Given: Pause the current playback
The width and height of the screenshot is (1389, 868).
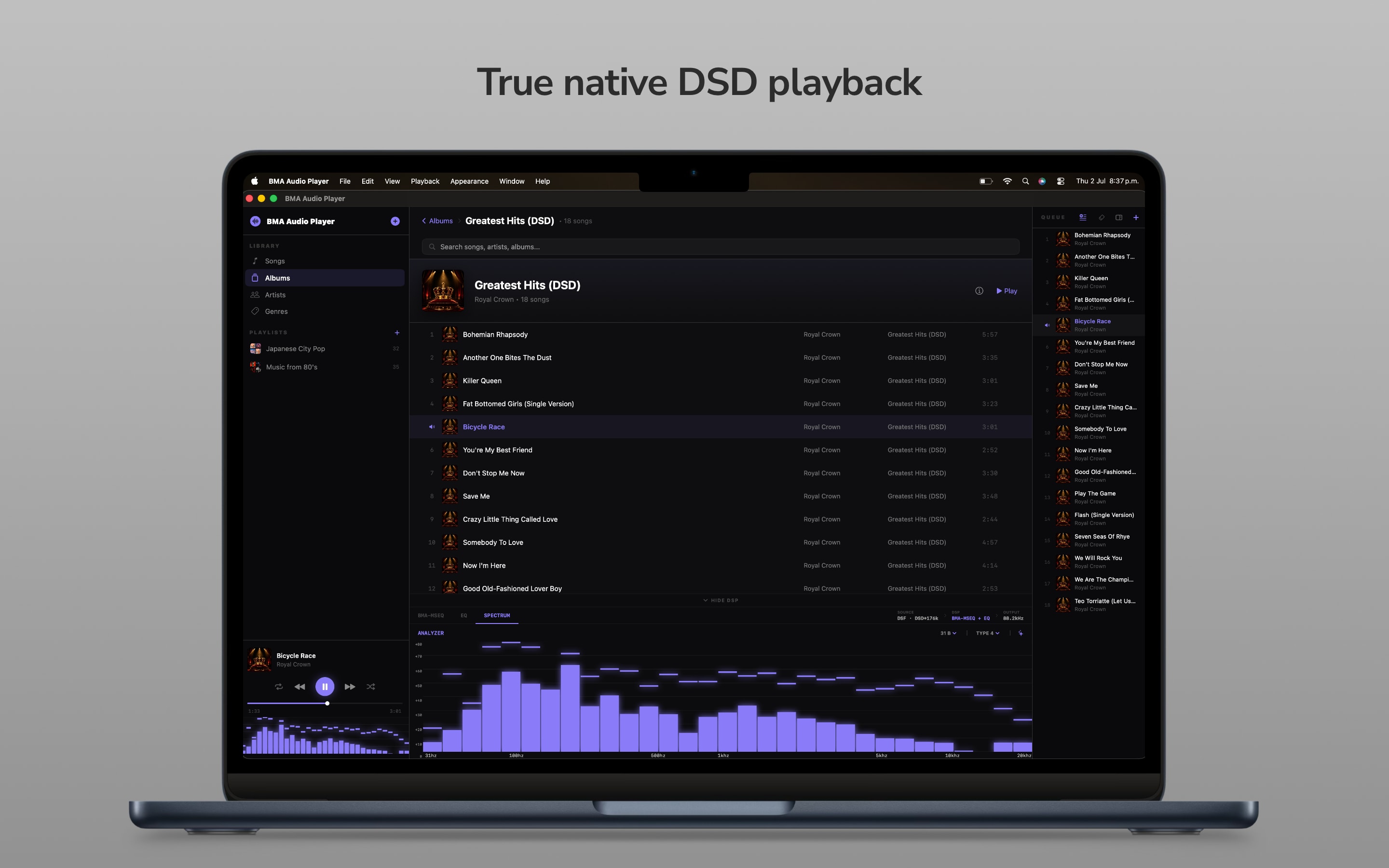Looking at the screenshot, I should (325, 687).
